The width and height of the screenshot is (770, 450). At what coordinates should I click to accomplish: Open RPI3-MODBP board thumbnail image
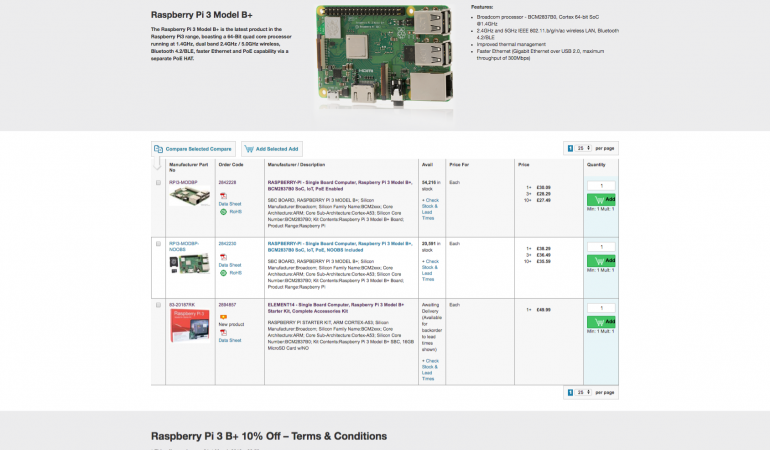point(190,196)
